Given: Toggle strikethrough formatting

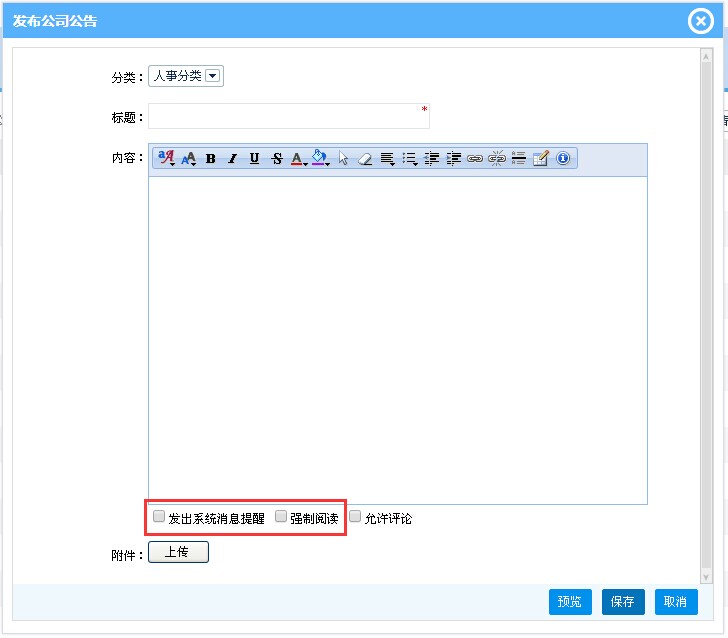Looking at the screenshot, I should point(277,158).
